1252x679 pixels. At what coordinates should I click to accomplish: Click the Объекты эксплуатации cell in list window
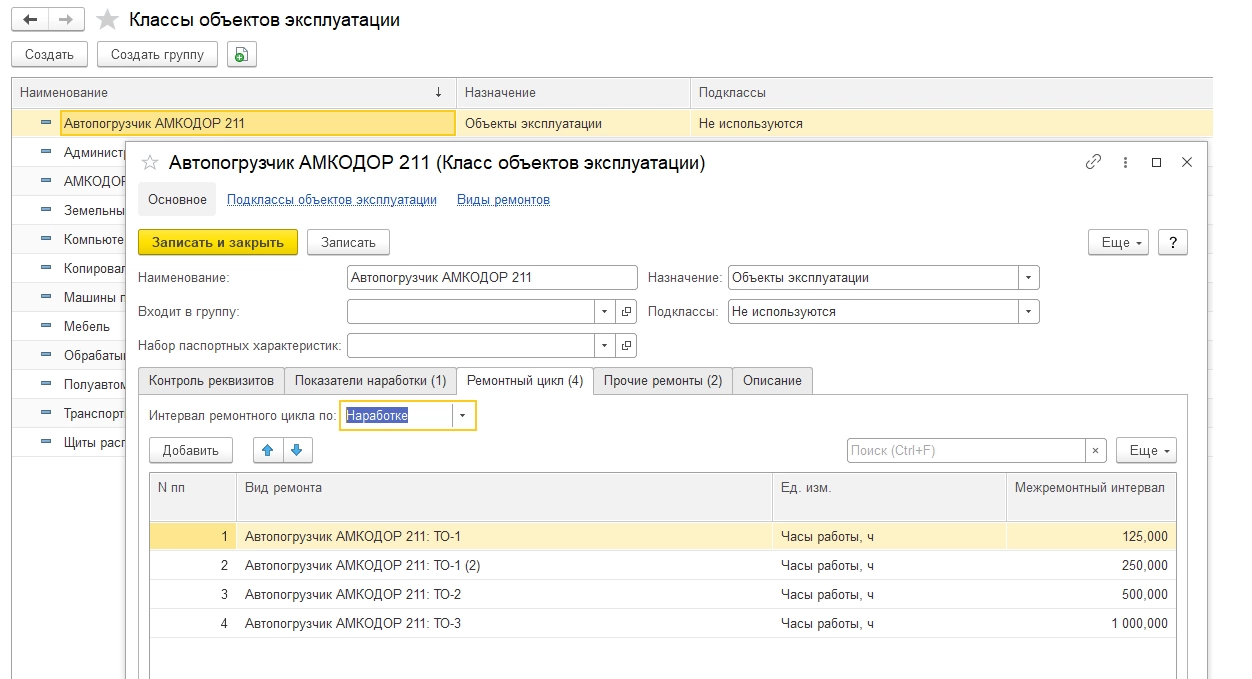coord(573,123)
